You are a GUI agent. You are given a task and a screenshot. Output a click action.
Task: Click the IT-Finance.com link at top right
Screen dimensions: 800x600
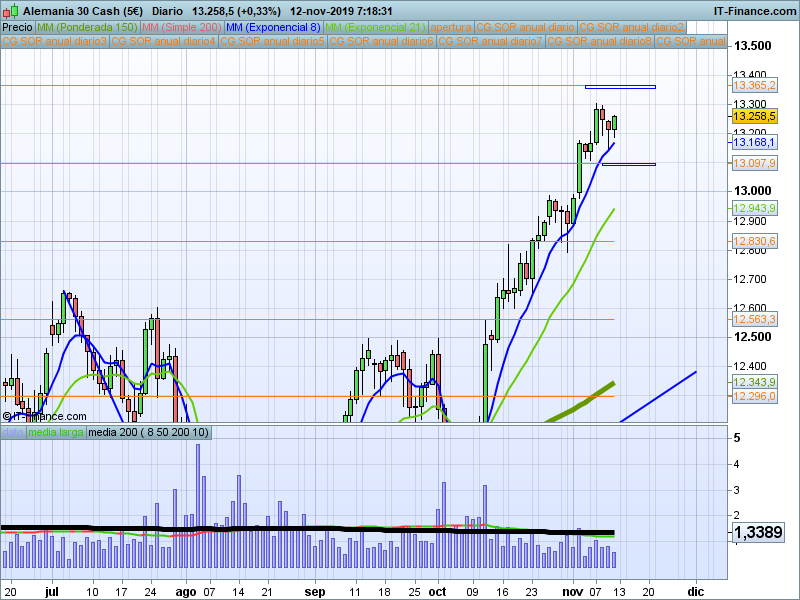pyautogui.click(x=755, y=11)
